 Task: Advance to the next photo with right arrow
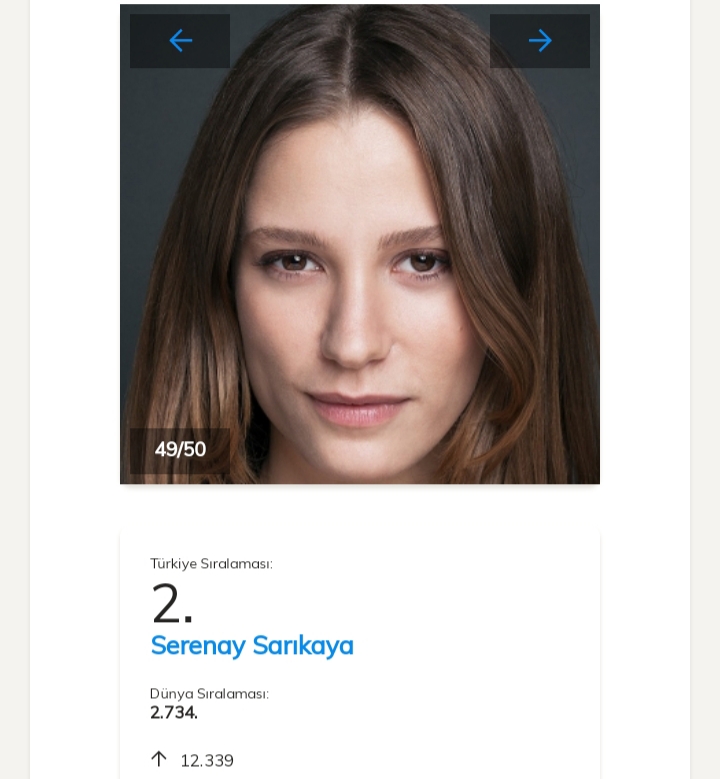pos(540,41)
